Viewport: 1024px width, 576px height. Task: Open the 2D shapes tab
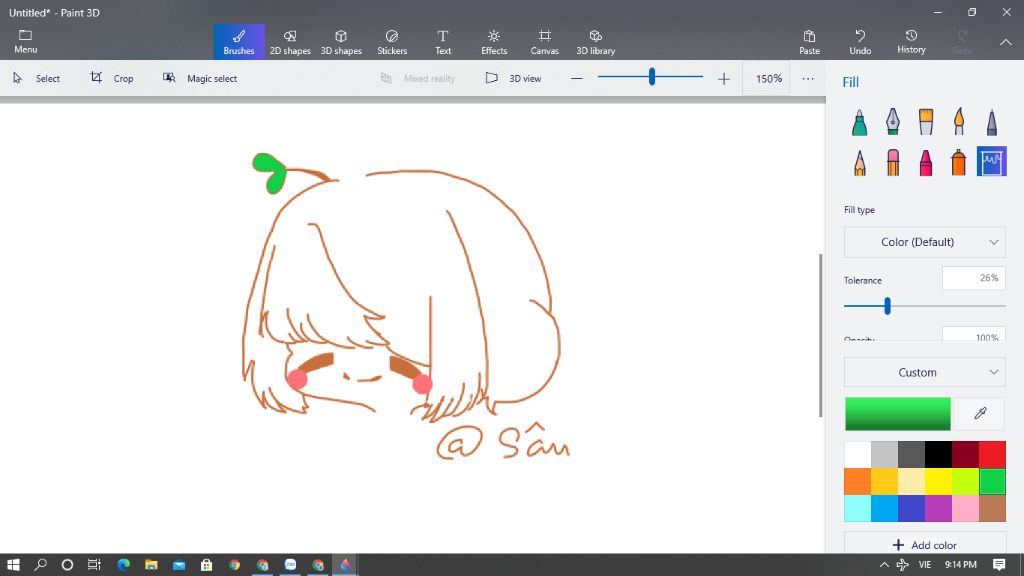pos(290,42)
